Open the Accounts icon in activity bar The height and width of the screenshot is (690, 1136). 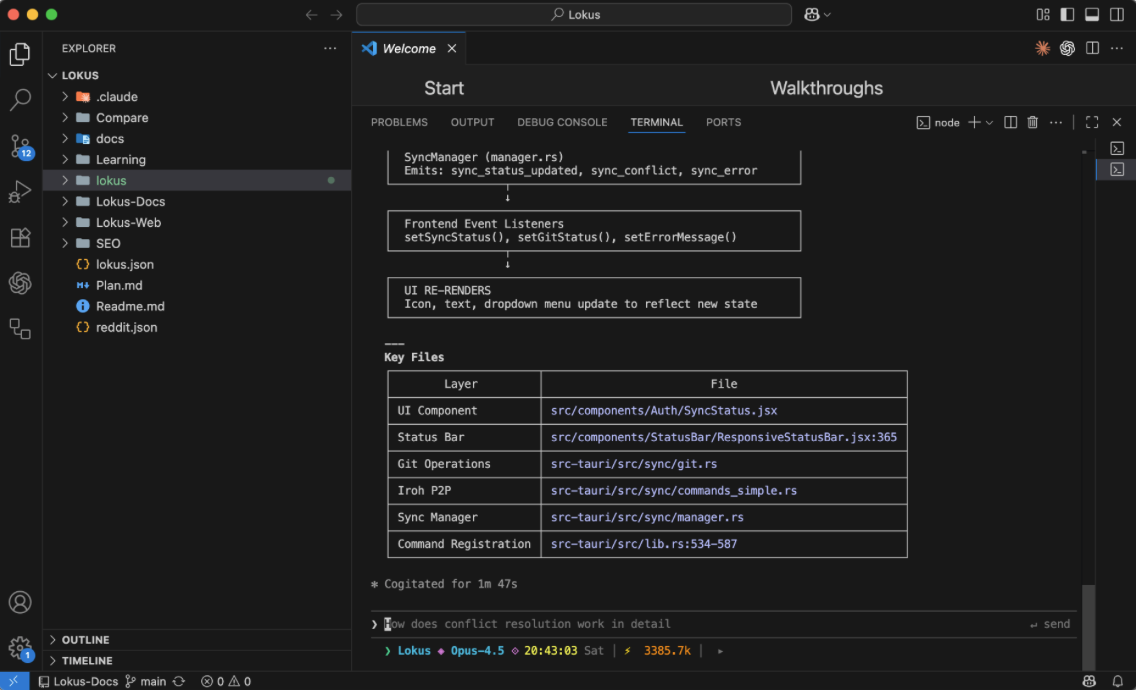click(20, 603)
